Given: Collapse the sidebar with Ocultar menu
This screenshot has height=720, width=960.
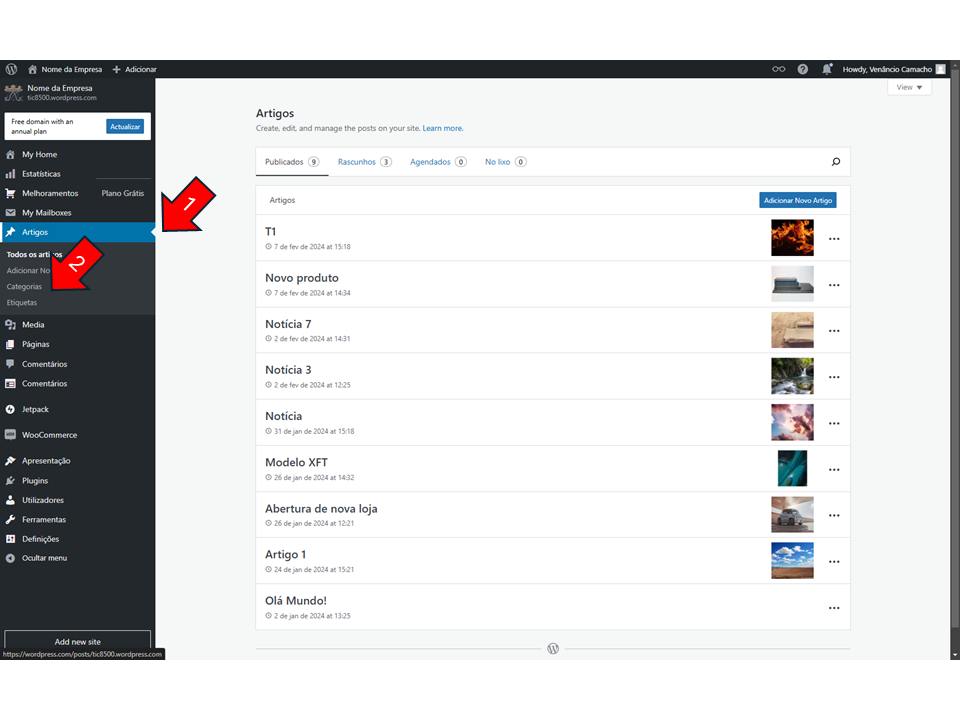Looking at the screenshot, I should point(44,558).
